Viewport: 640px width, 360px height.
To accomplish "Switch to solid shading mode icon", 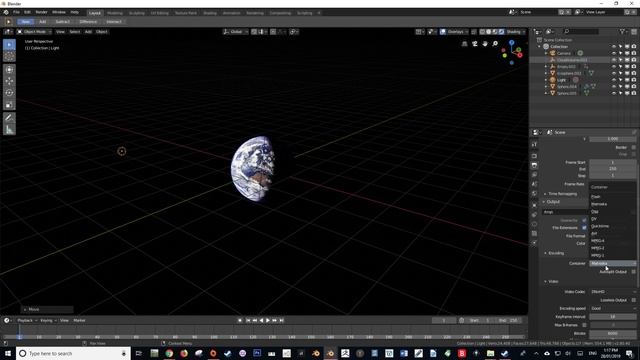I will click(489, 32).
